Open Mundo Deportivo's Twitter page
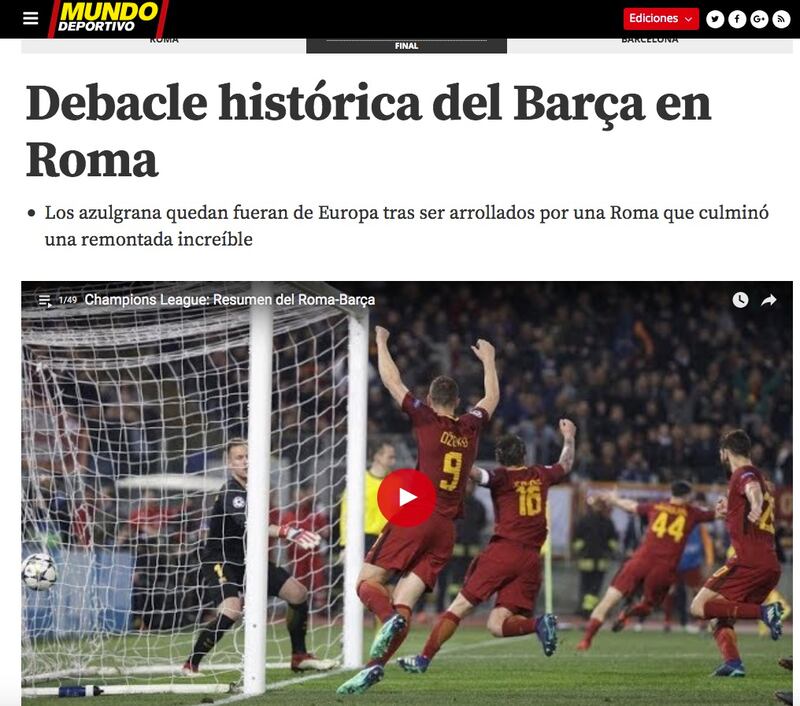800x706 pixels. coord(715,19)
